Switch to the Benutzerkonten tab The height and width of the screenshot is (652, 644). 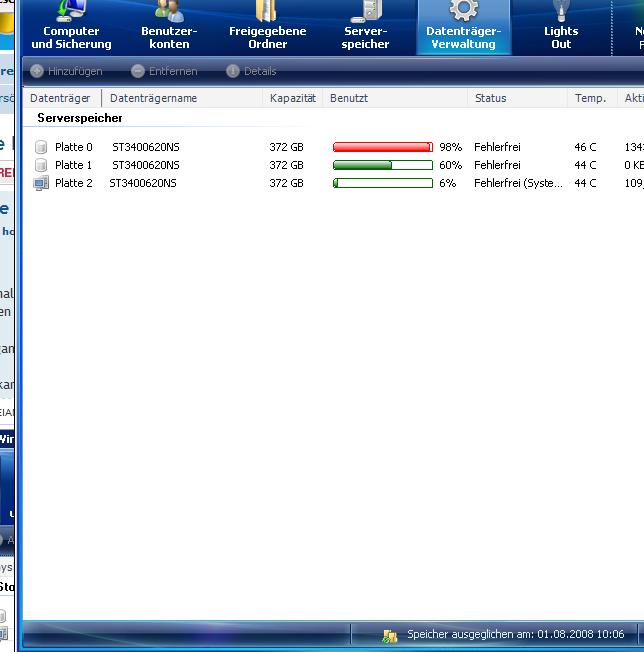169,27
